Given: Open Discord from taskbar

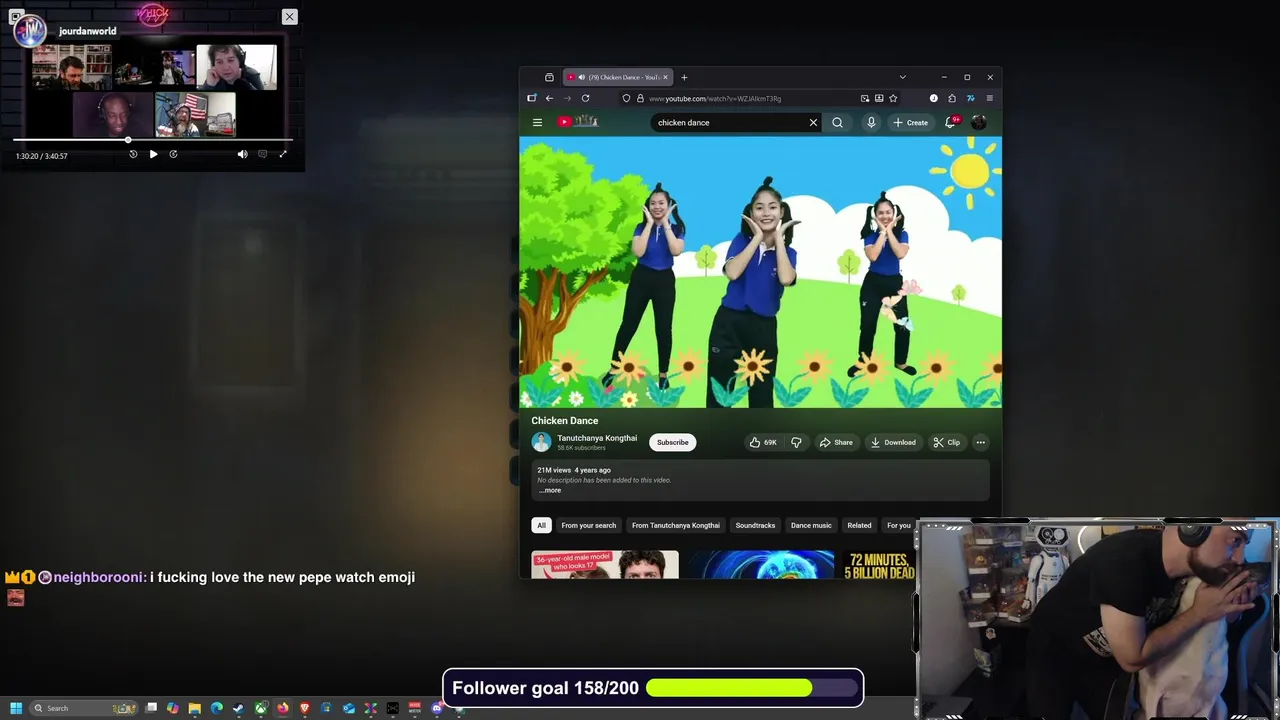Looking at the screenshot, I should pos(437,708).
